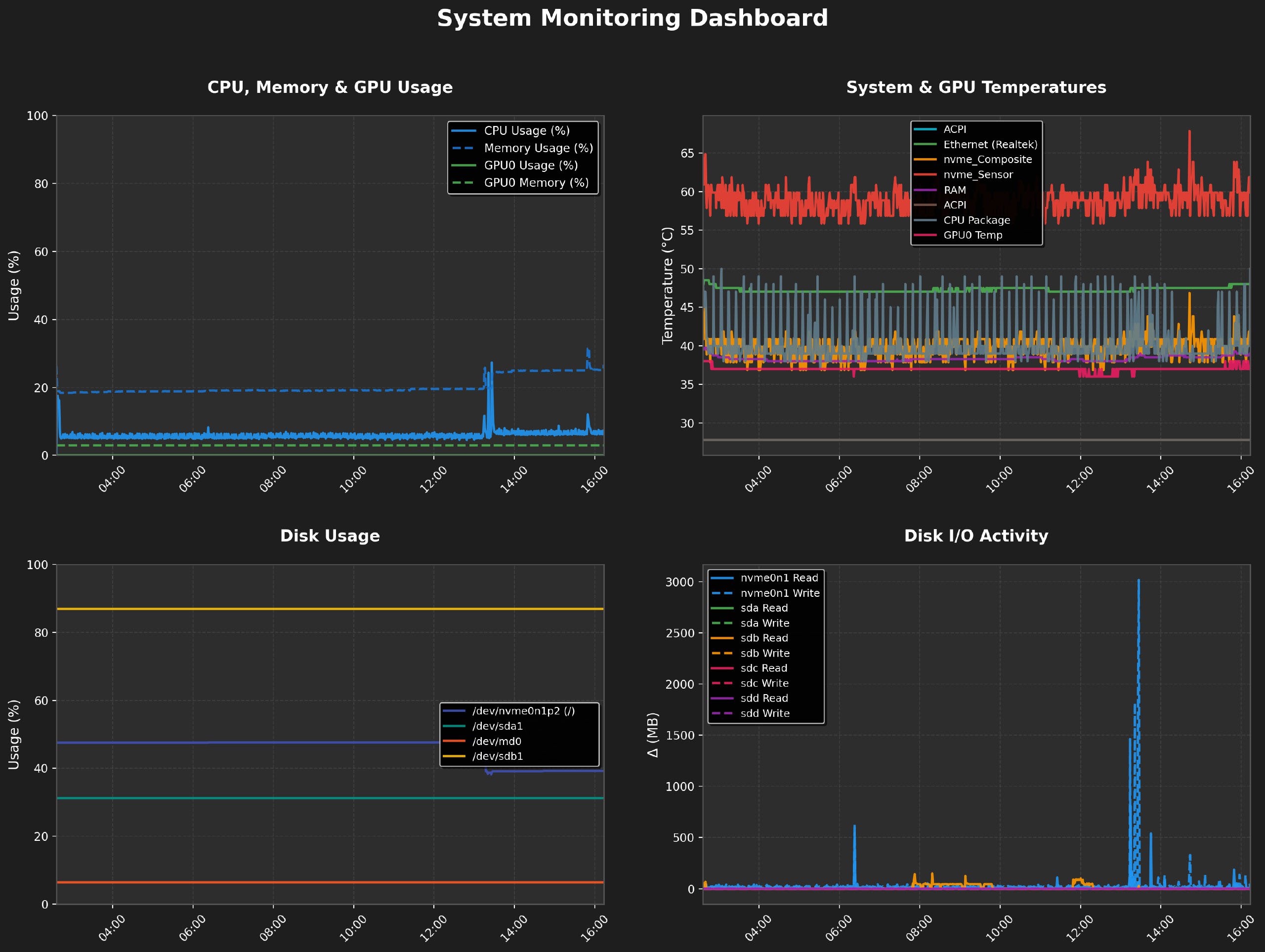1265x952 pixels.
Task: Click the yellow /dev/sdb1 usage line
Action: click(286, 609)
